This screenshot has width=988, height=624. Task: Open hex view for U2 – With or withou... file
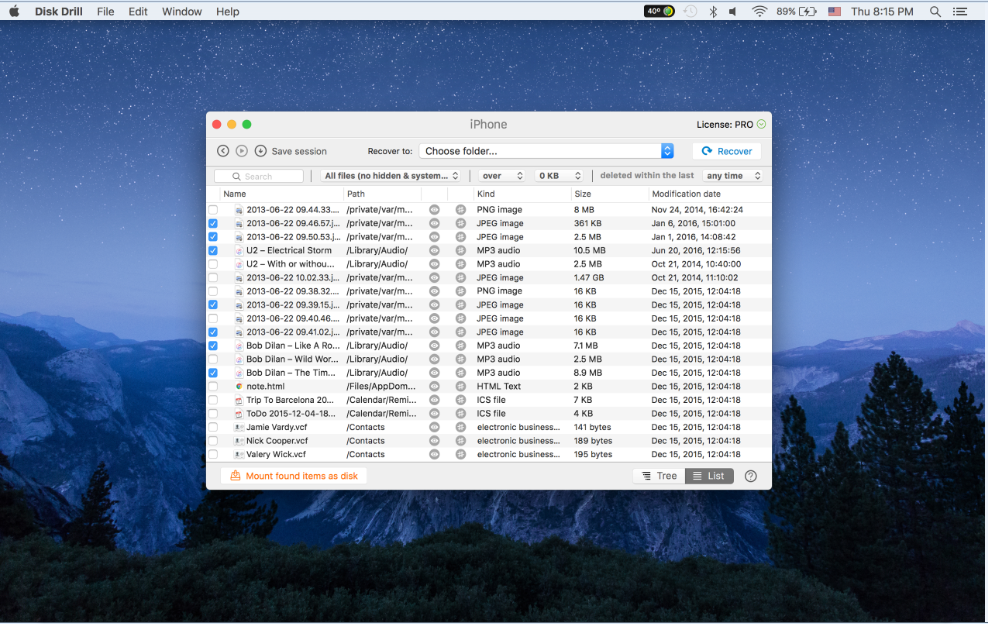(461, 264)
